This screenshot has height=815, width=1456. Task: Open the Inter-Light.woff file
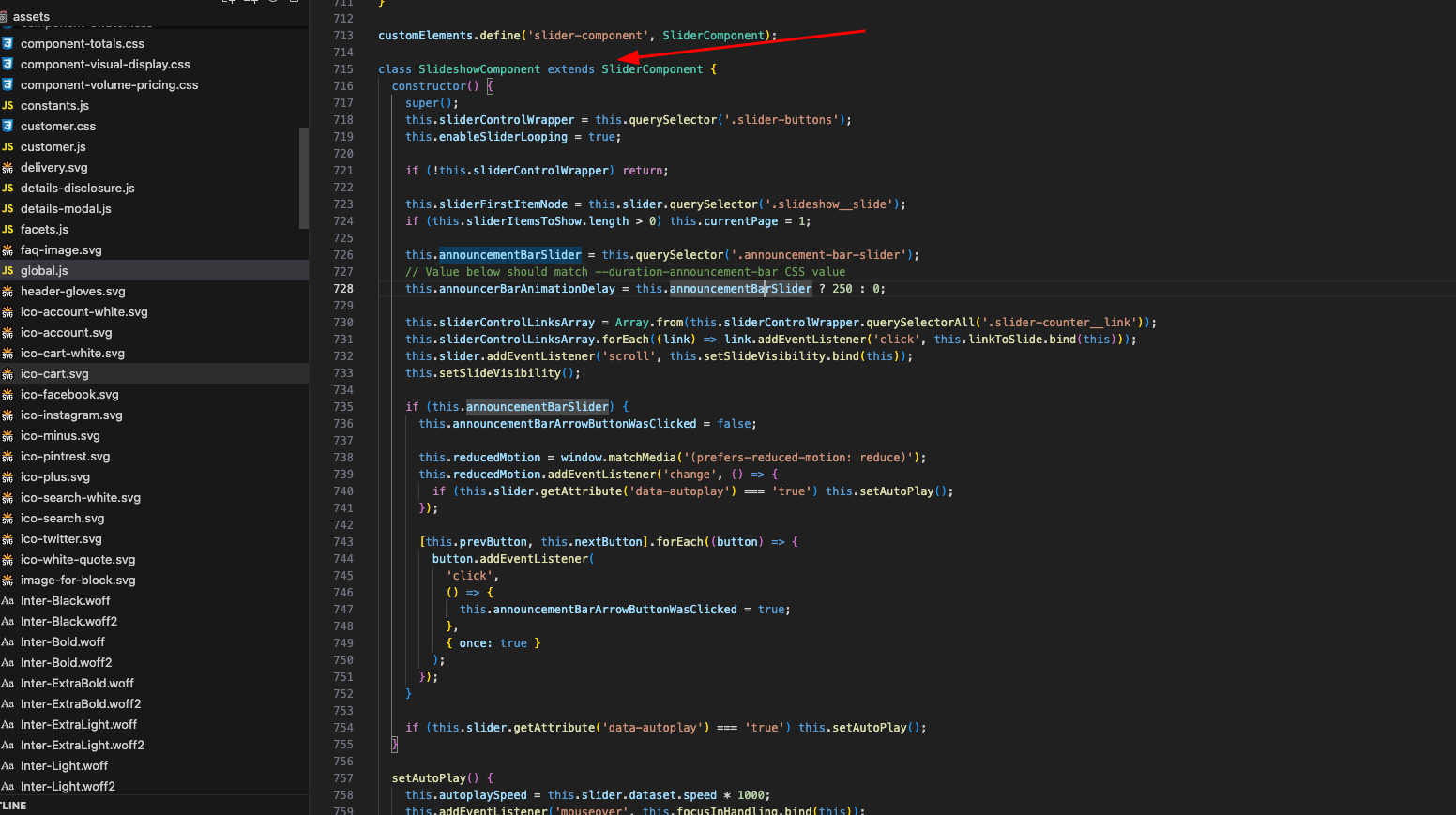point(64,766)
